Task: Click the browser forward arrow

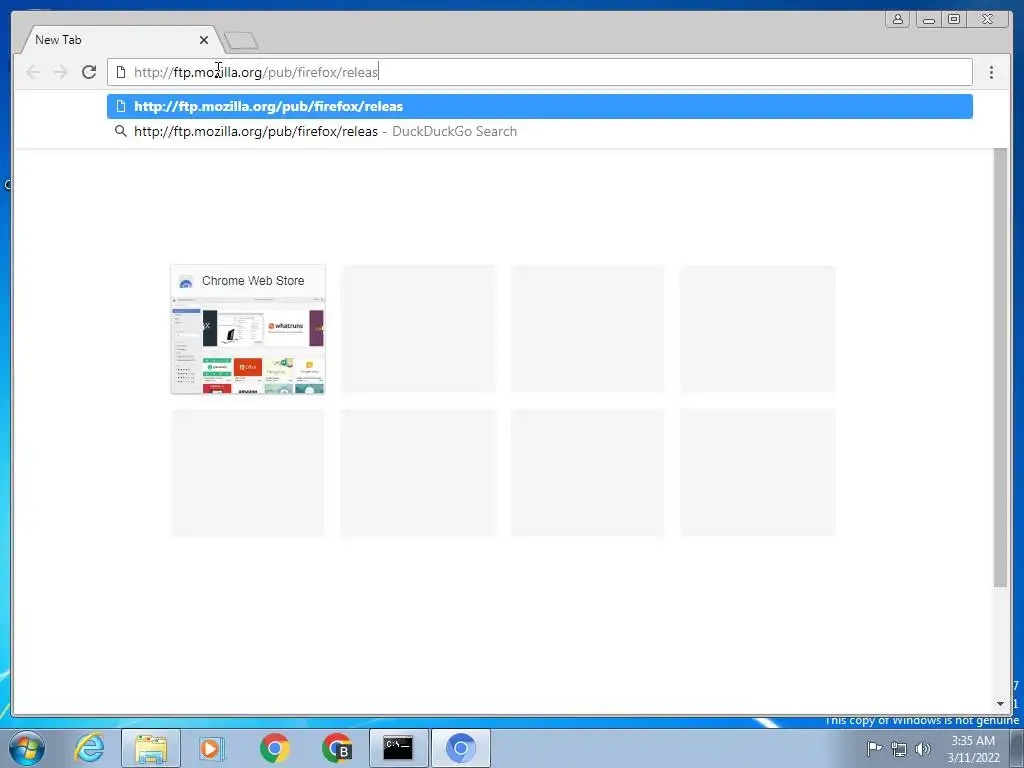Action: point(61,72)
